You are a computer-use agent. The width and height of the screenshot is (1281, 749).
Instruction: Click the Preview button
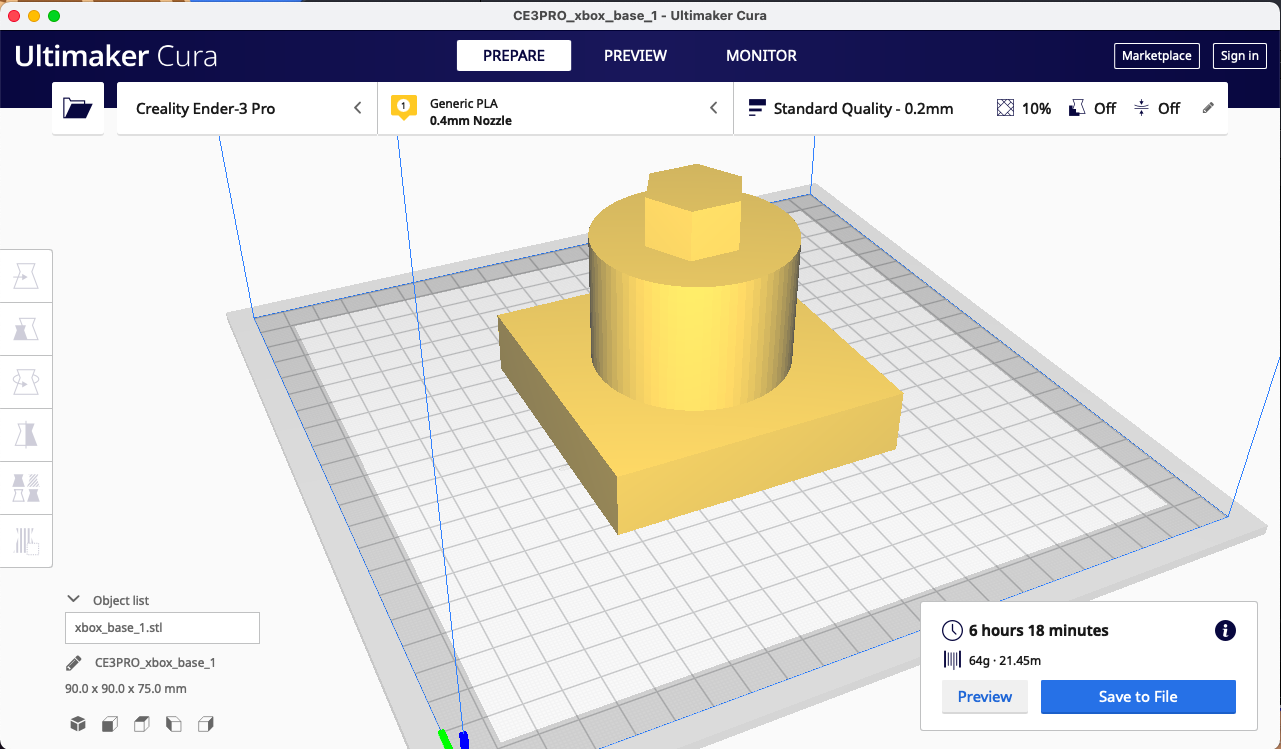pos(985,697)
